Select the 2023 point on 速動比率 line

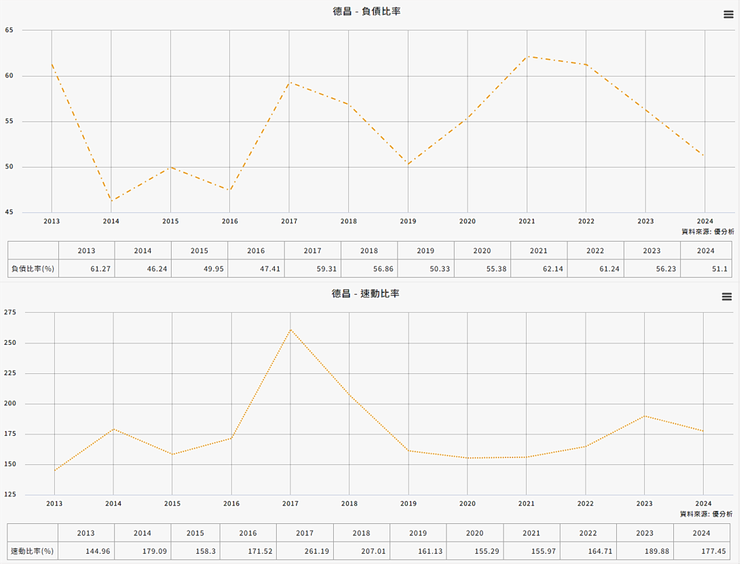point(645,416)
